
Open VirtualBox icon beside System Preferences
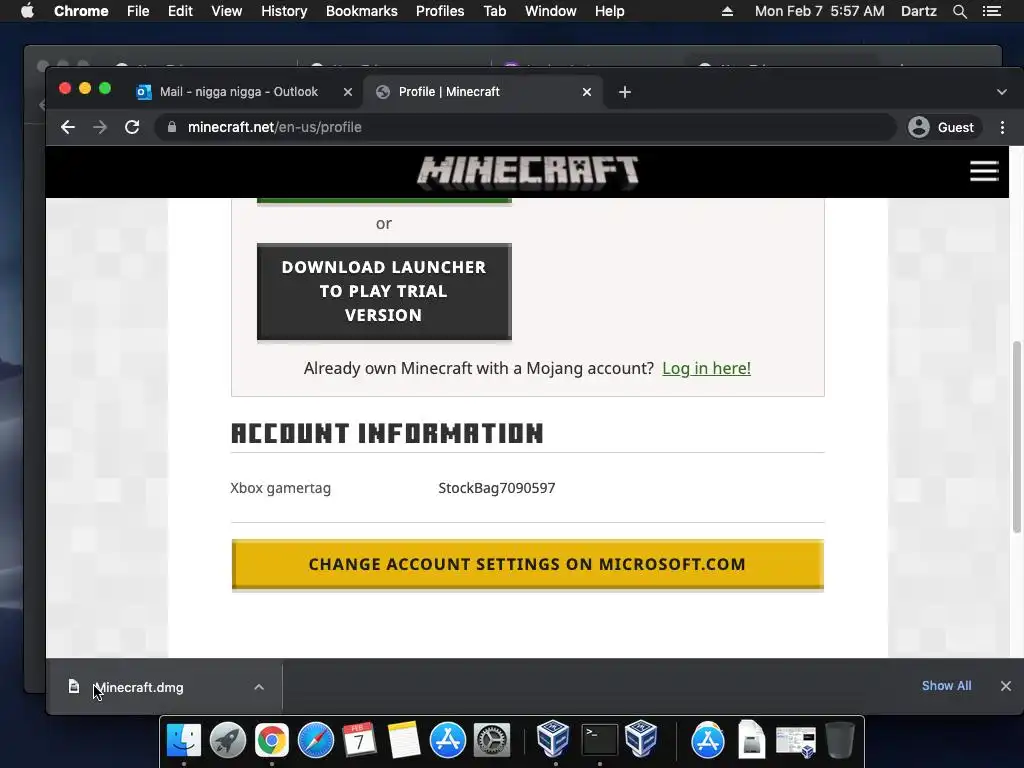click(553, 739)
